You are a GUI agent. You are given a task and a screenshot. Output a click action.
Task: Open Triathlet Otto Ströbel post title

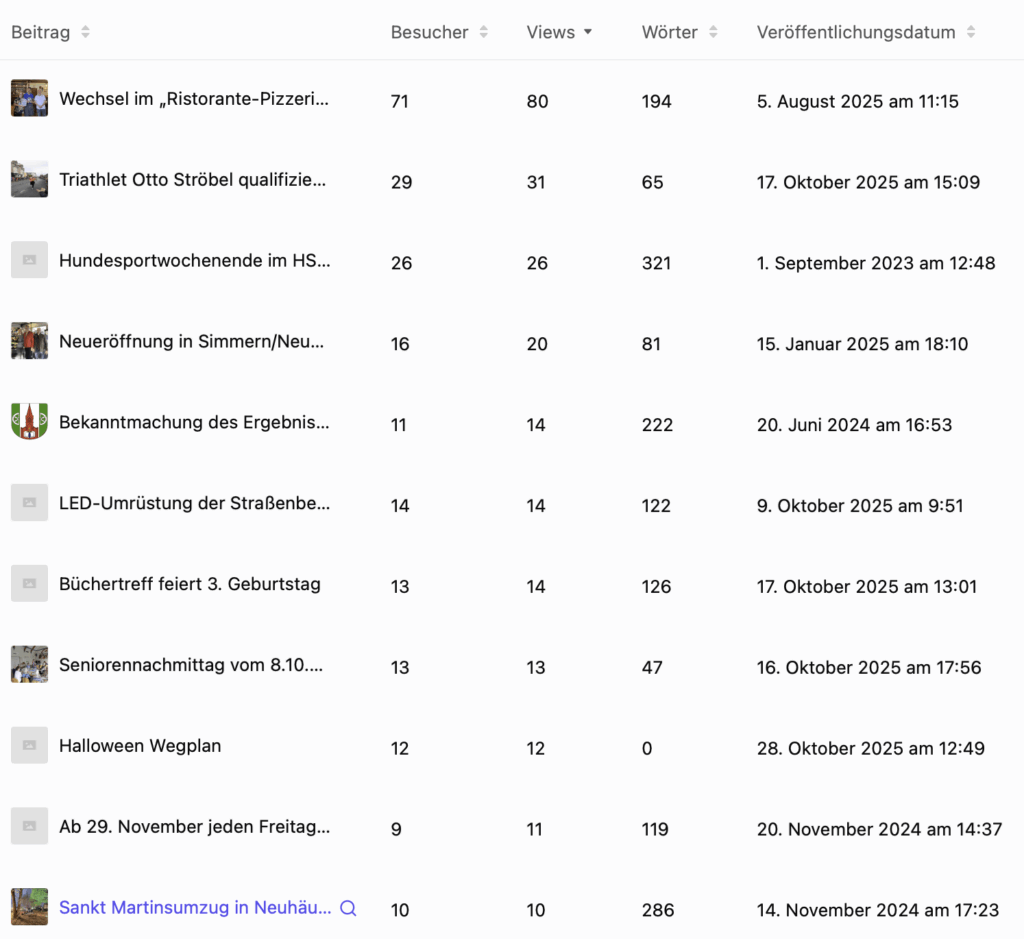click(x=192, y=180)
